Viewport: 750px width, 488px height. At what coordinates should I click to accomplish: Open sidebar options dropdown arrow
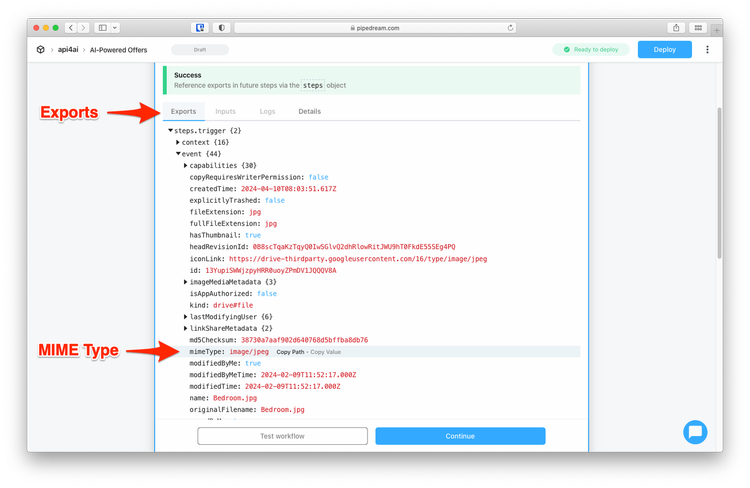coord(115,28)
